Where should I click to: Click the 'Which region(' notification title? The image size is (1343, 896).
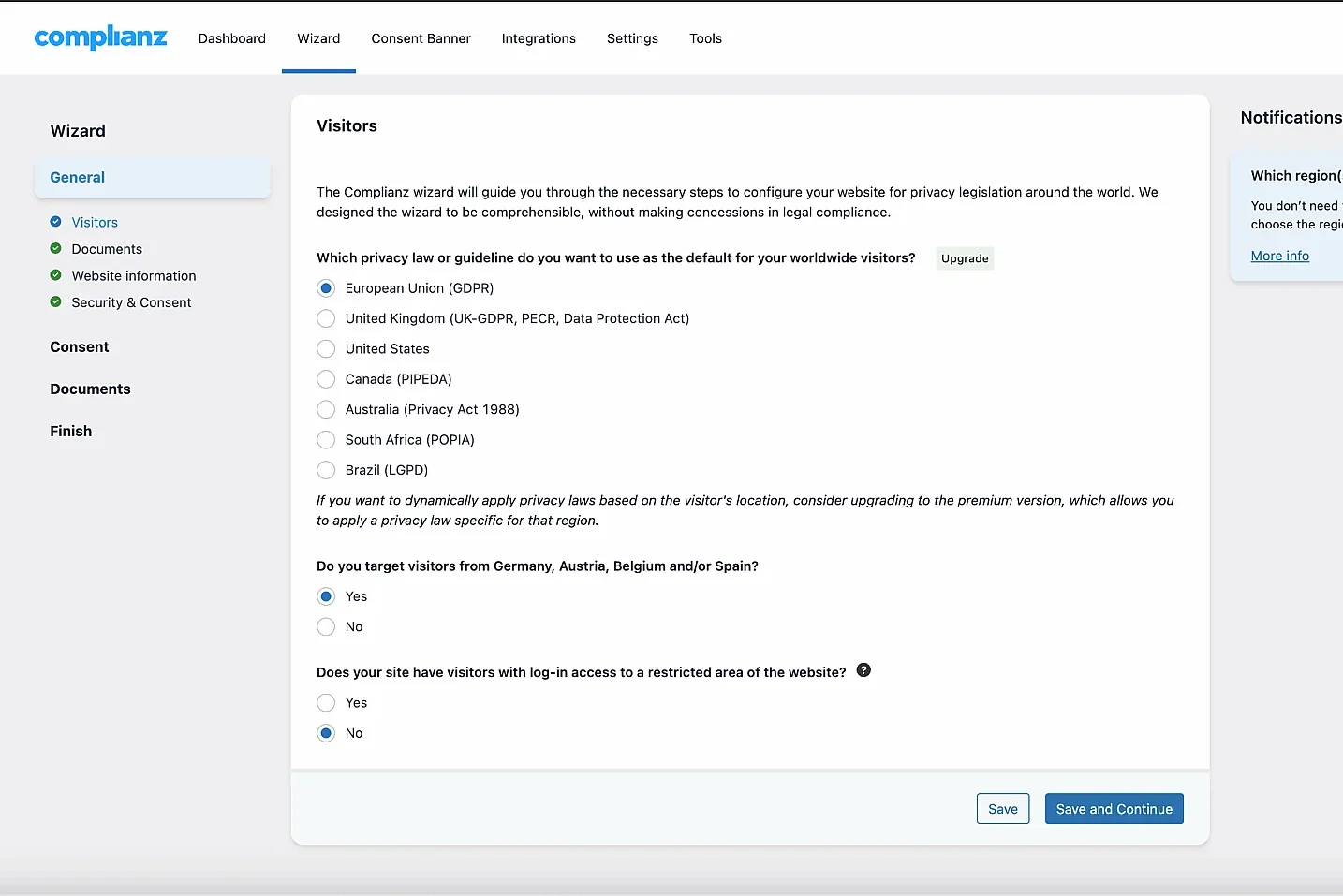tap(1296, 175)
